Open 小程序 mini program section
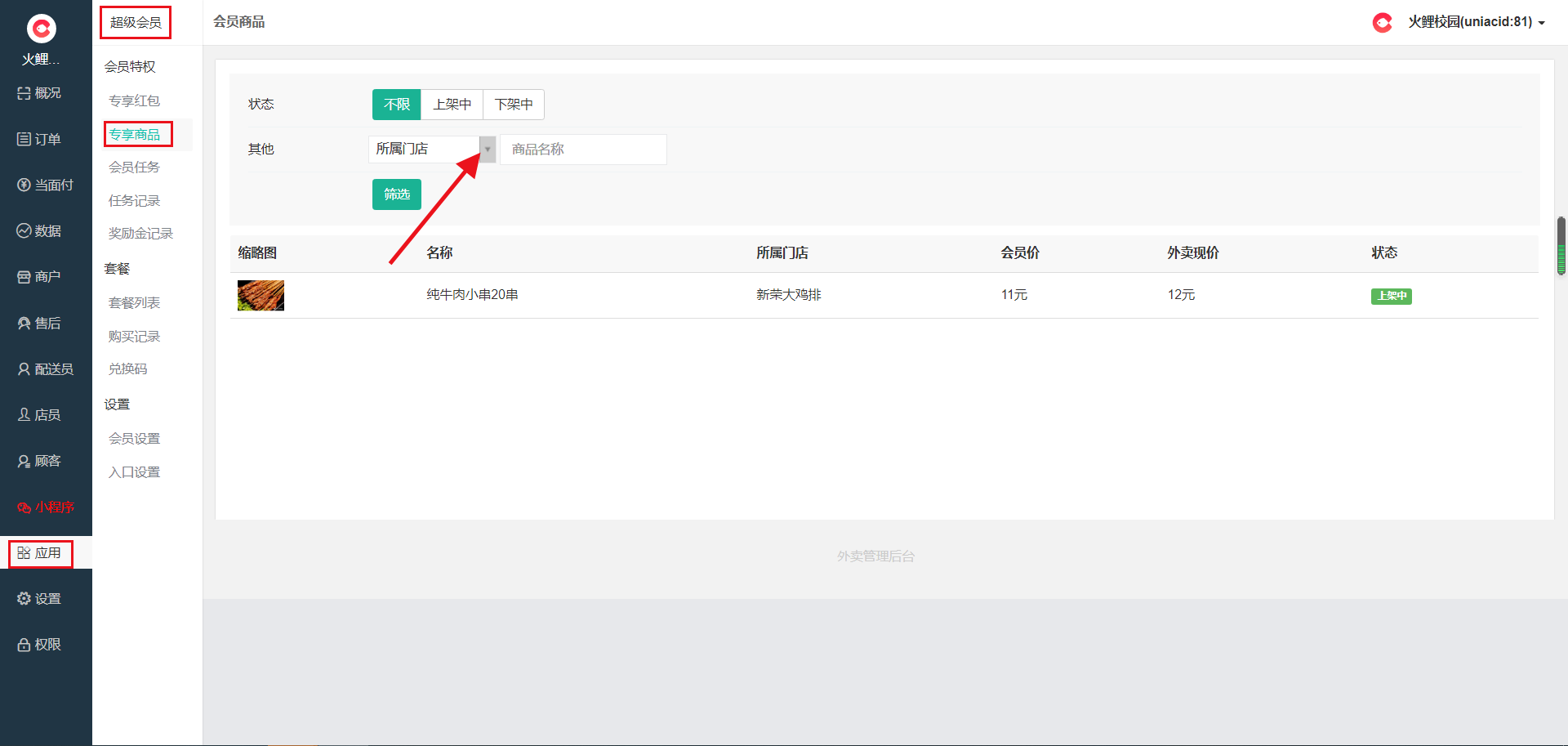 pyautogui.click(x=45, y=507)
